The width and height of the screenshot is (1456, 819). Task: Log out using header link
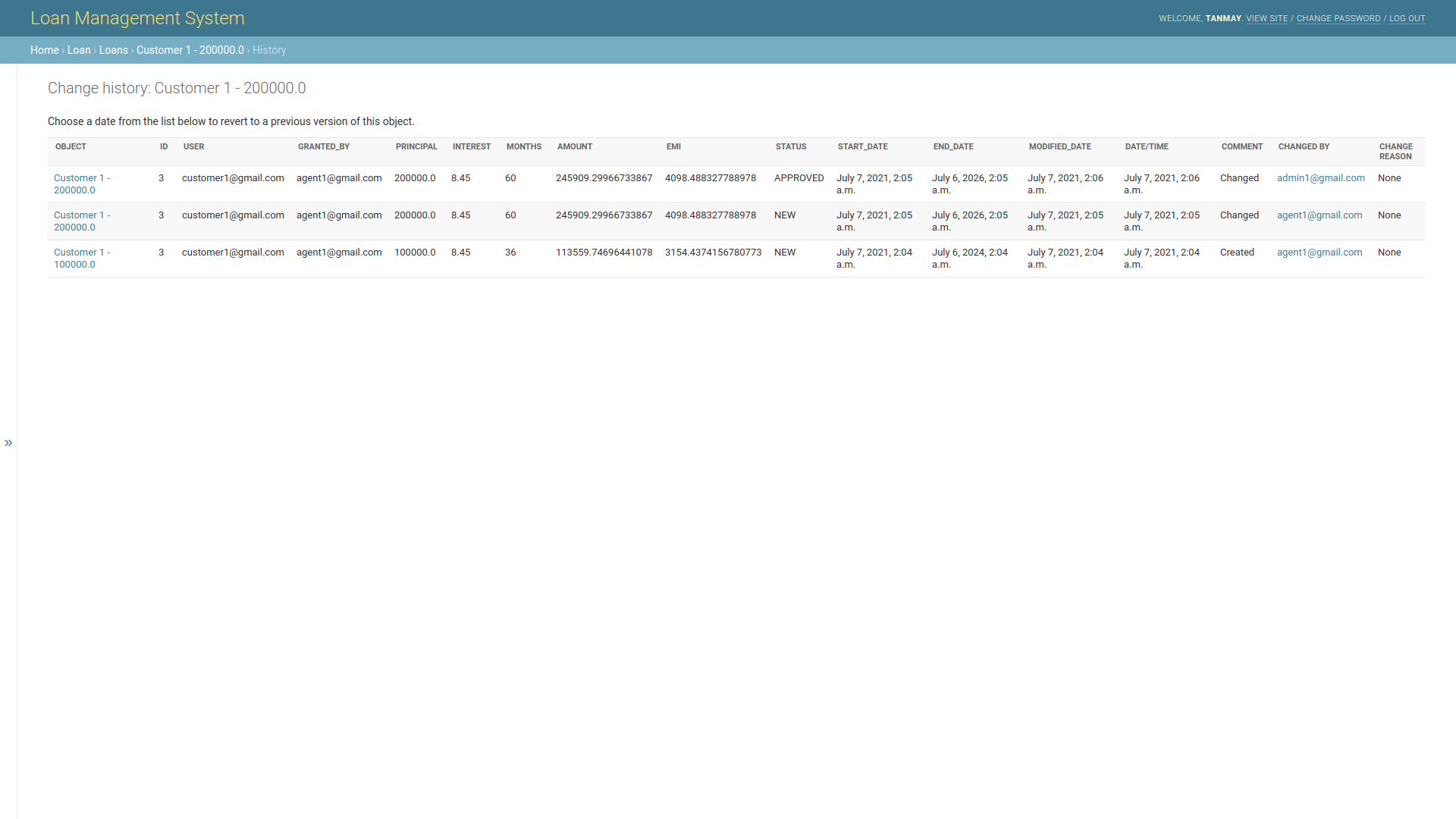(1407, 18)
